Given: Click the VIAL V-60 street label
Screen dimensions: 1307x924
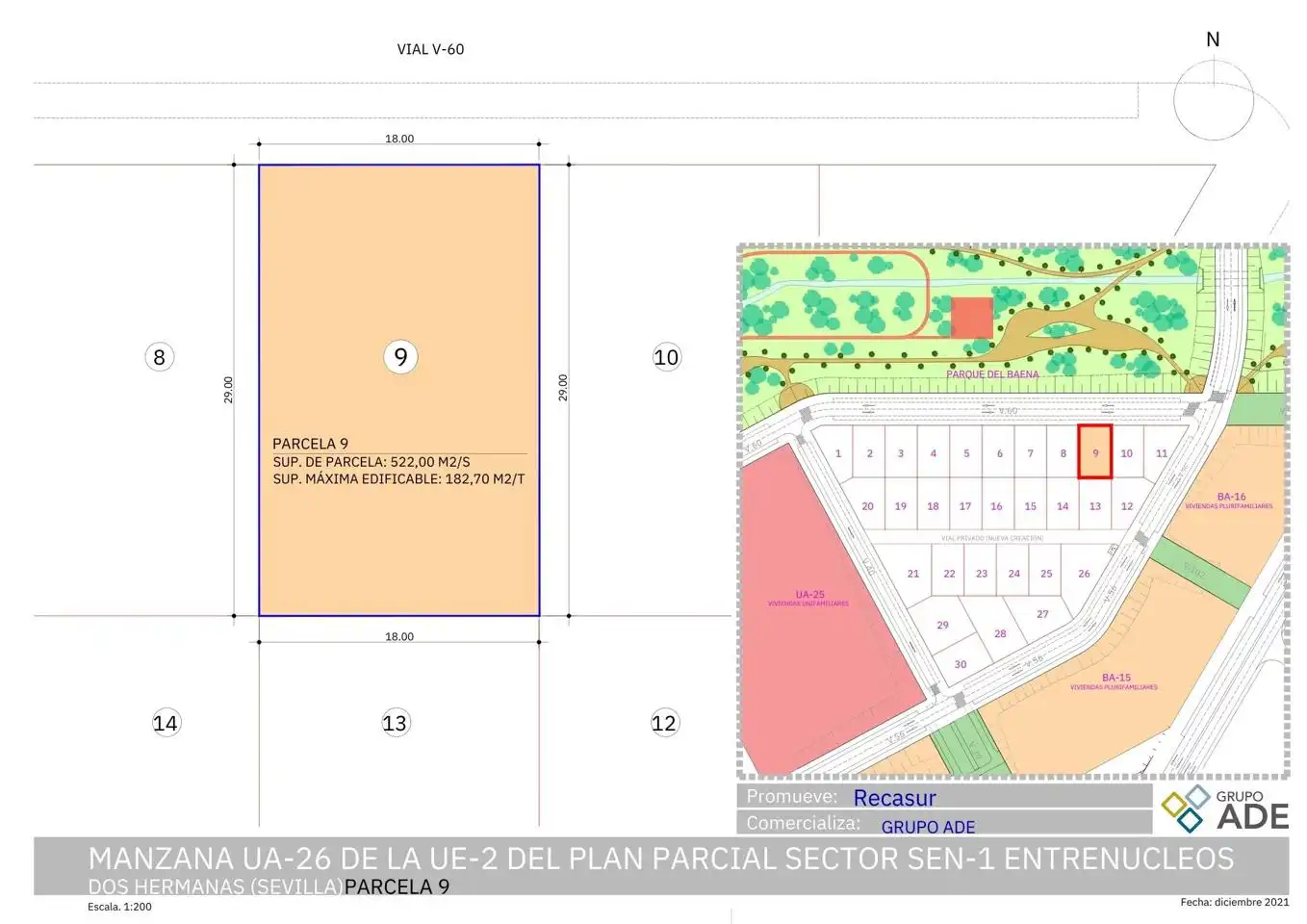Looking at the screenshot, I should (430, 49).
